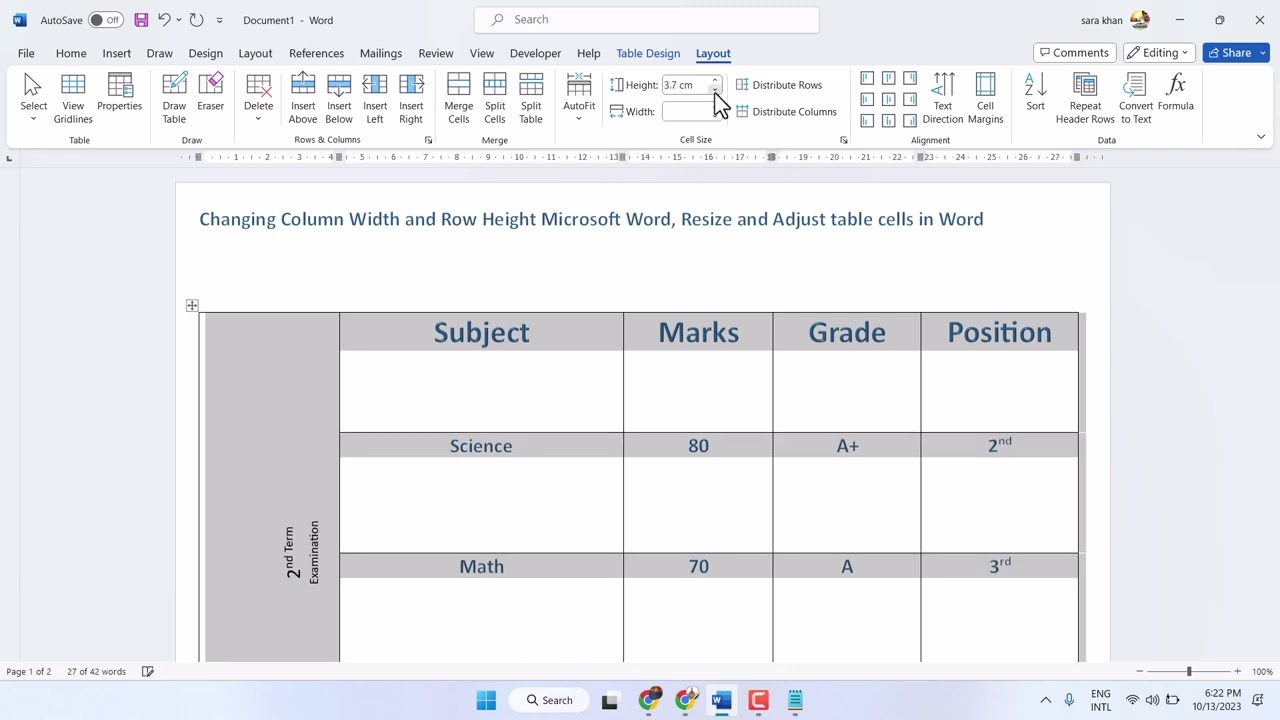The image size is (1280, 720).
Task: Switch to the Insert tab
Action: (x=116, y=53)
